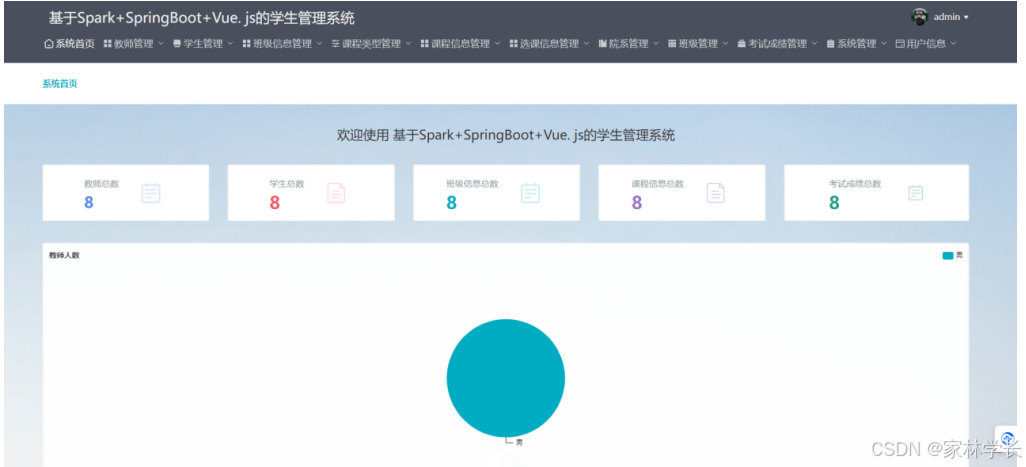The height and width of the screenshot is (467, 1026).
Task: Click the home icon beside 系统首页
Action: point(48,44)
